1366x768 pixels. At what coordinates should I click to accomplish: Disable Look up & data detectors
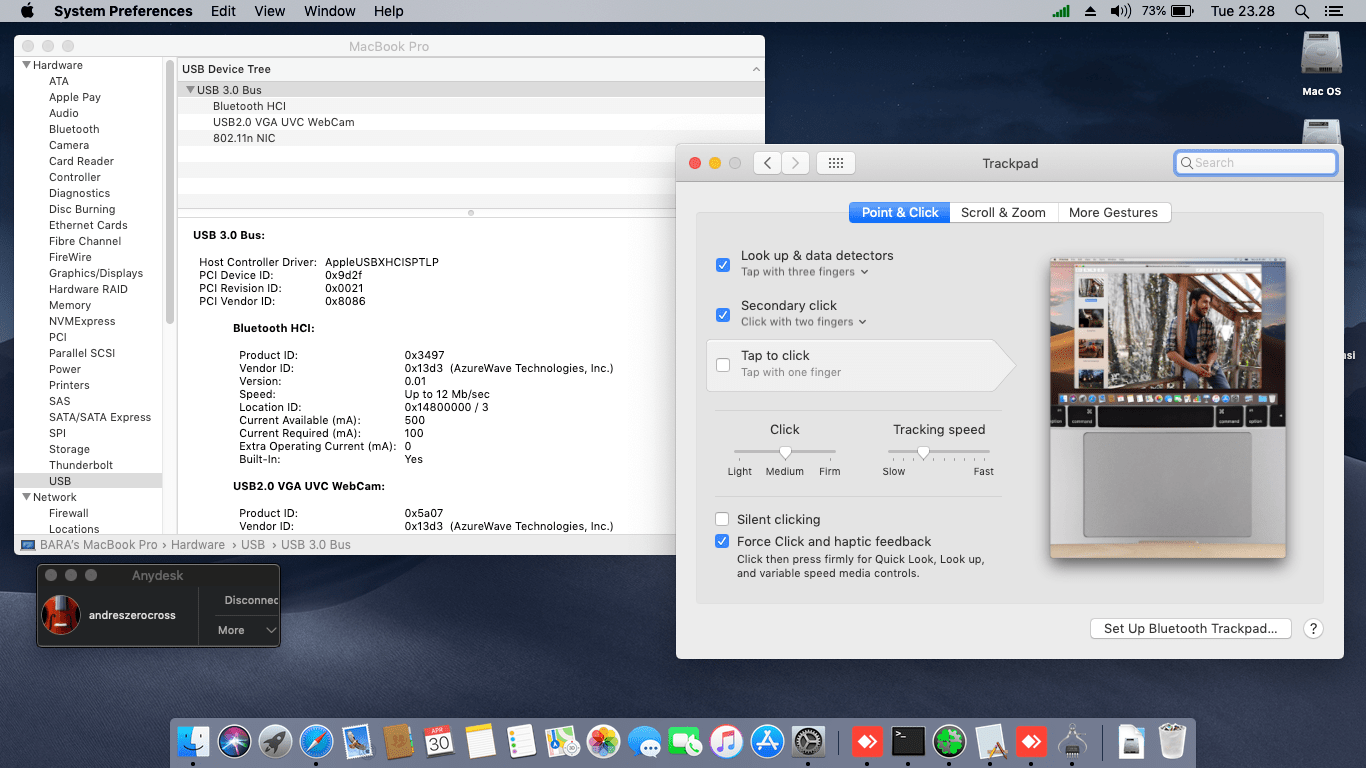coord(723,265)
